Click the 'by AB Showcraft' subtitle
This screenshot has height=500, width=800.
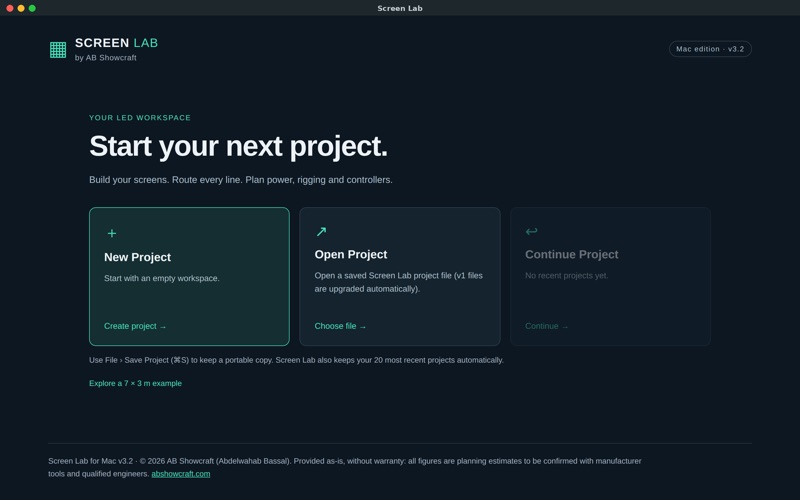pyautogui.click(x=106, y=58)
